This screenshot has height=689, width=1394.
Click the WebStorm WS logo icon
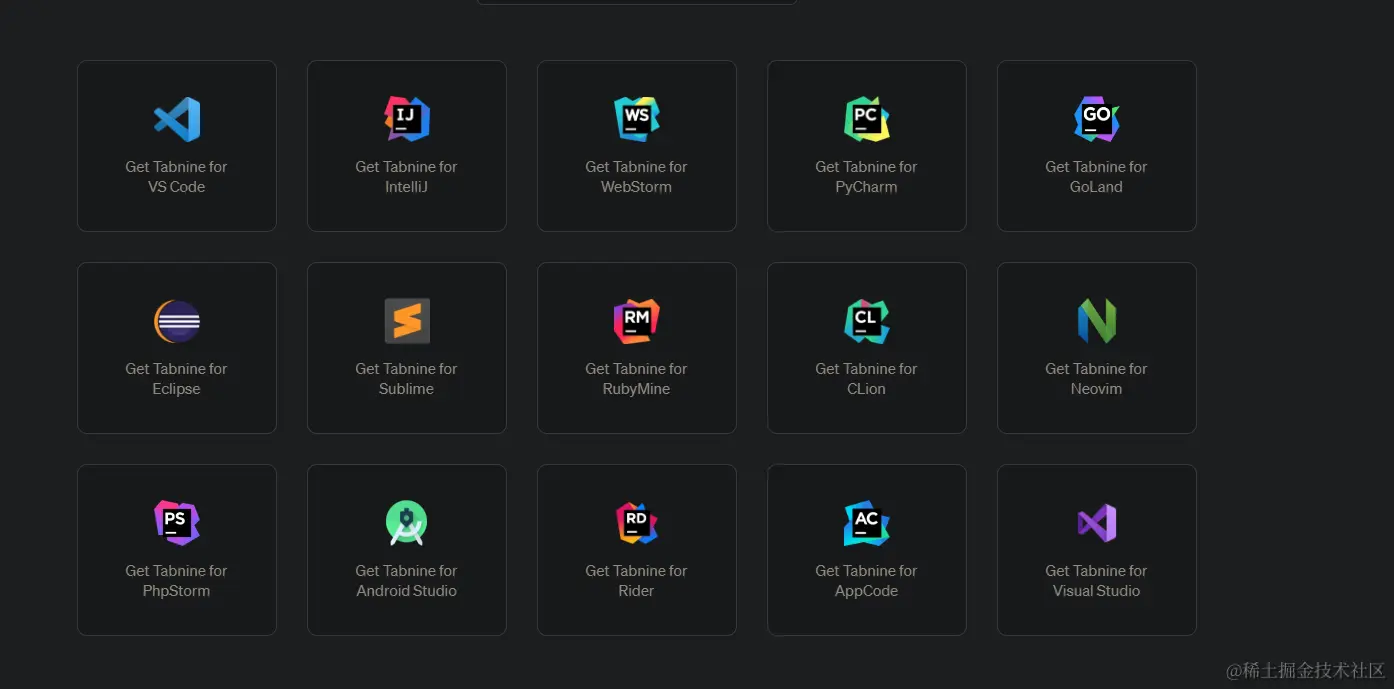637,119
